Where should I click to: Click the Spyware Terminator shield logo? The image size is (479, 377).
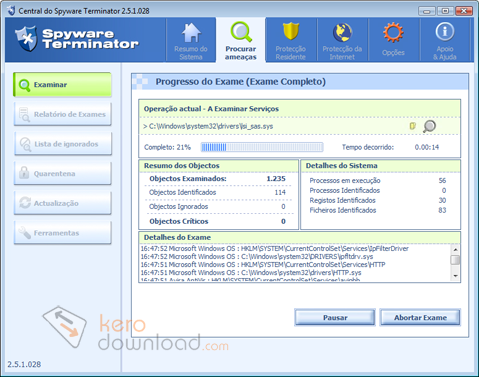pyautogui.click(x=26, y=39)
